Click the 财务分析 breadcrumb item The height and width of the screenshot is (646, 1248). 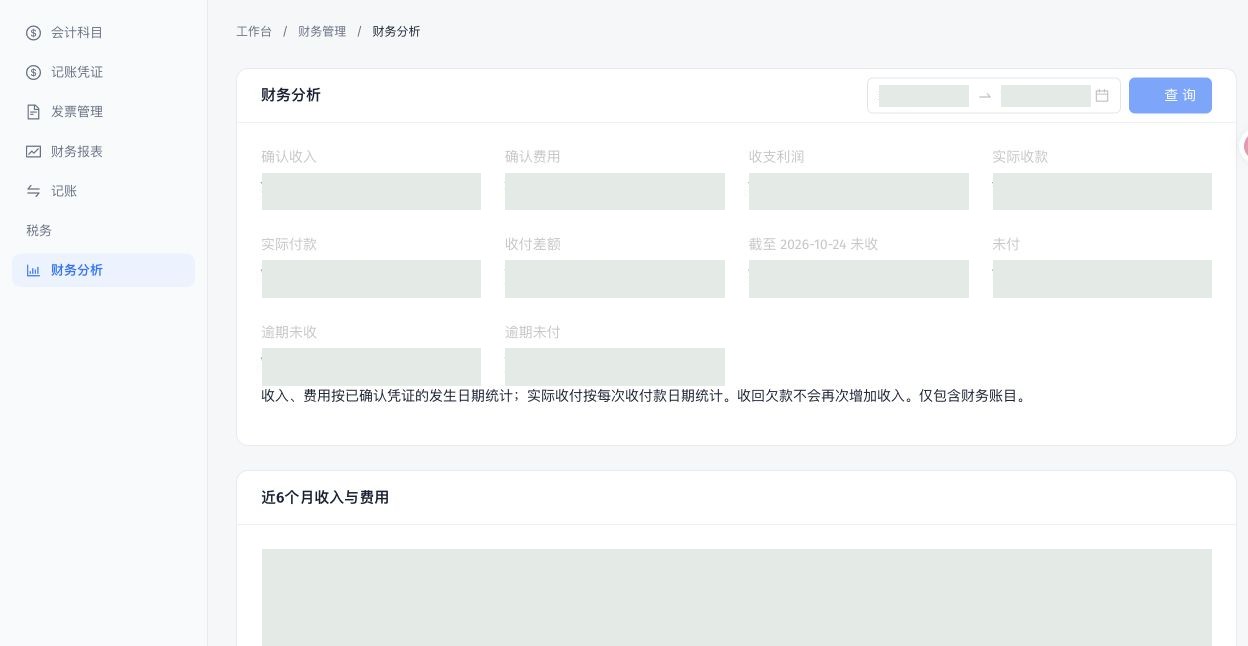396,32
